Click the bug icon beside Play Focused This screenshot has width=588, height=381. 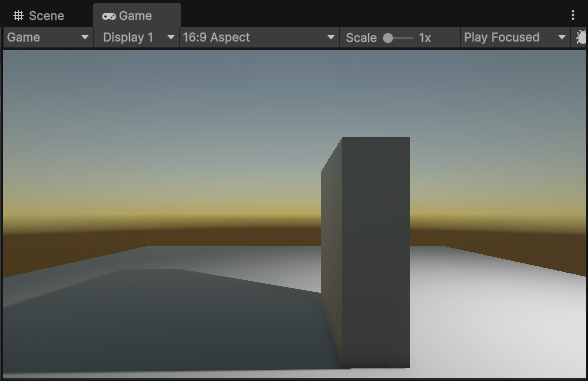pos(580,38)
